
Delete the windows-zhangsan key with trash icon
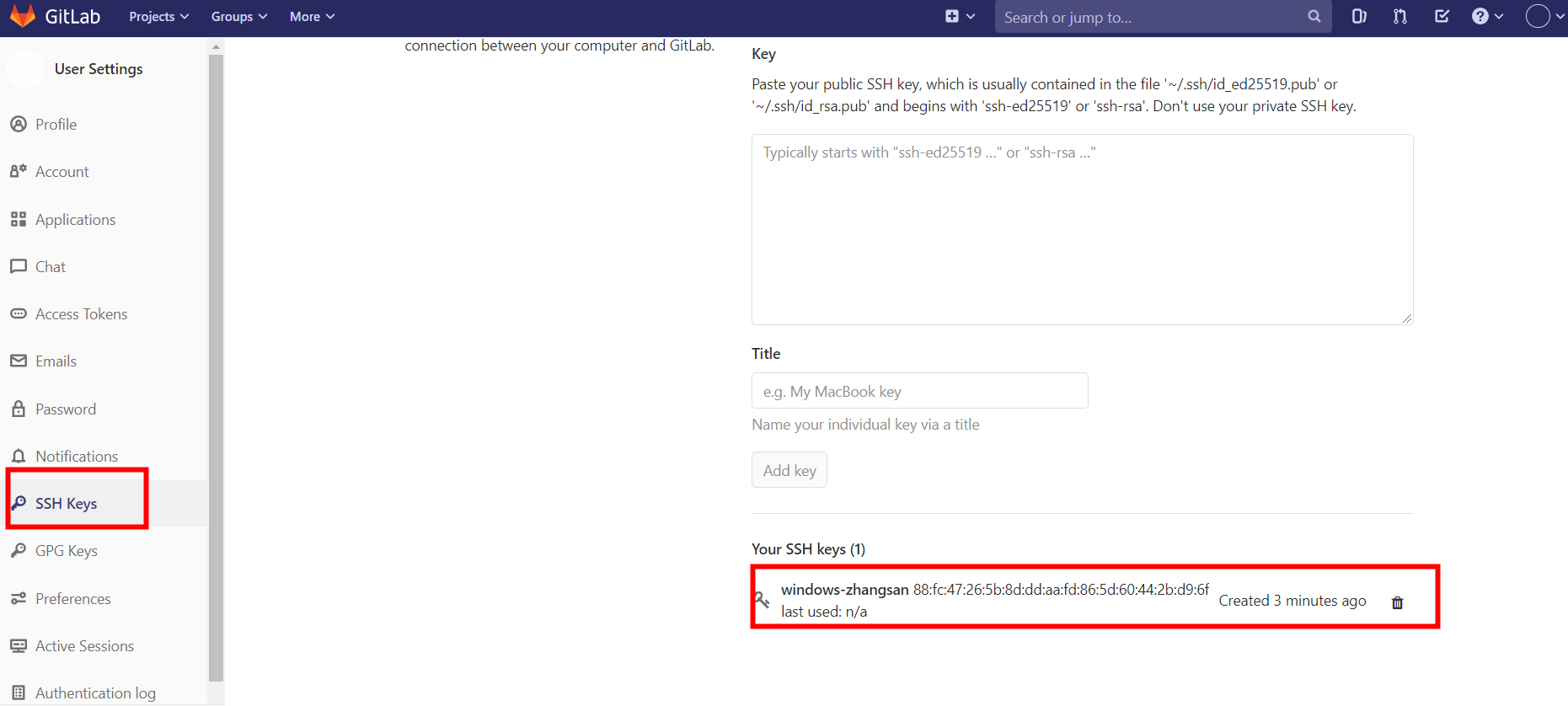[x=1397, y=602]
